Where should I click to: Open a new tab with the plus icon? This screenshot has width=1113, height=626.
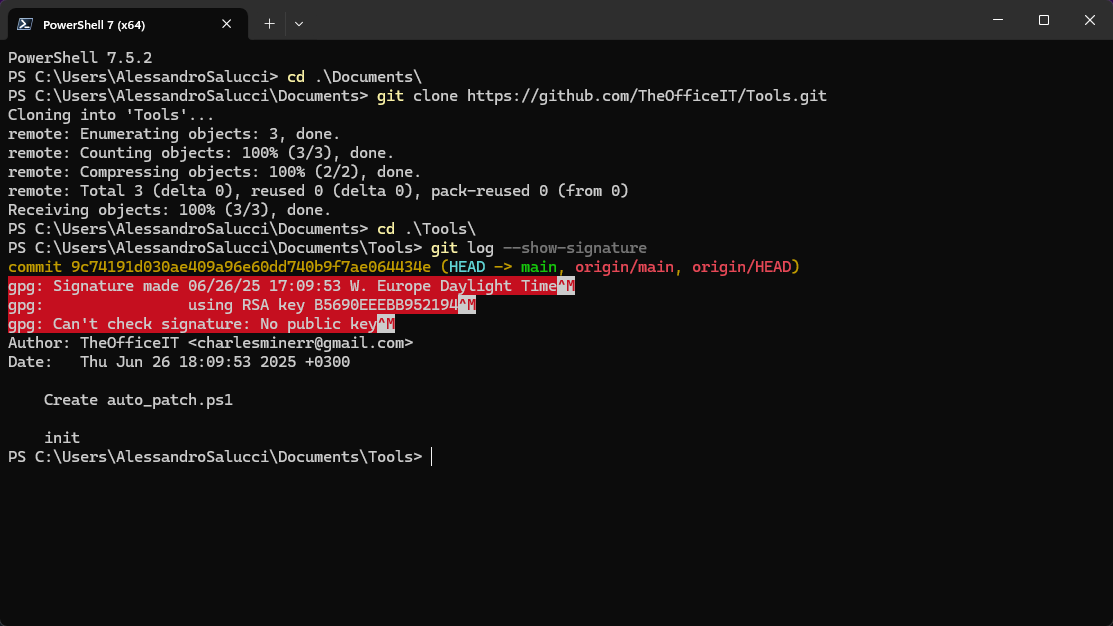pos(268,23)
